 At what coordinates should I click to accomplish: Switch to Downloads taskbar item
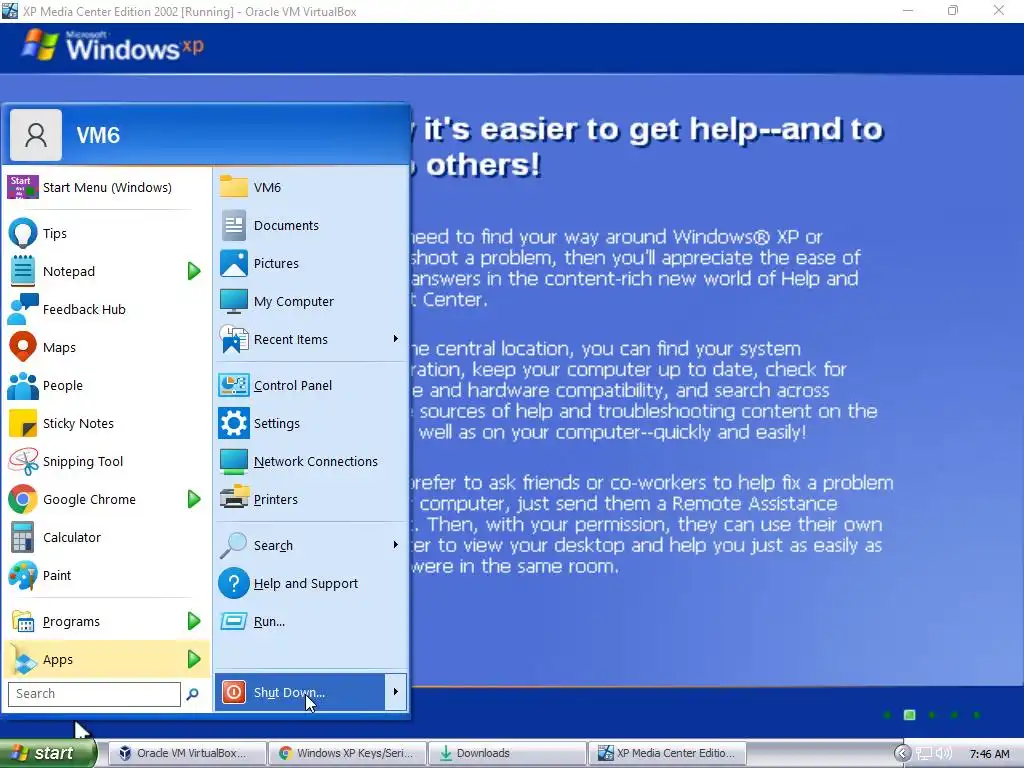pos(507,753)
